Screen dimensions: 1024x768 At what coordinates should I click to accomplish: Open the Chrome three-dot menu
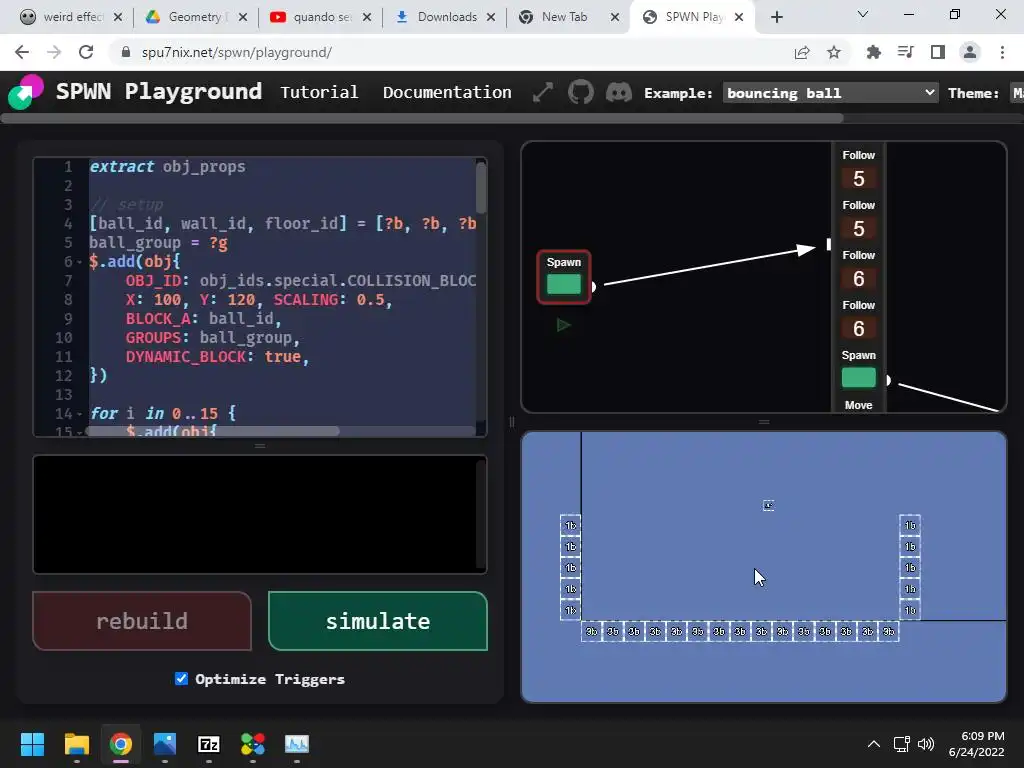(x=1002, y=52)
